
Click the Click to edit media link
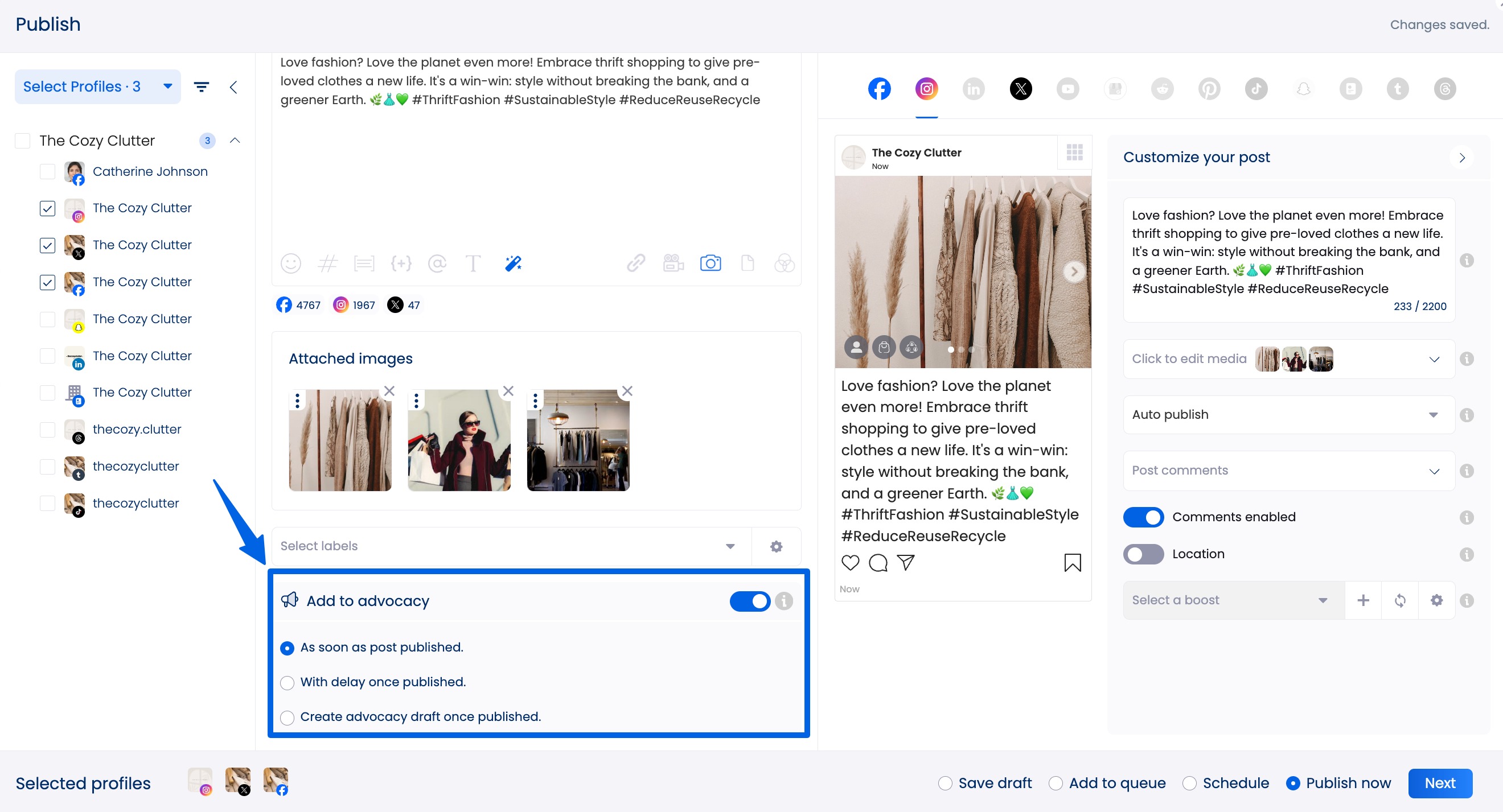(x=1189, y=358)
